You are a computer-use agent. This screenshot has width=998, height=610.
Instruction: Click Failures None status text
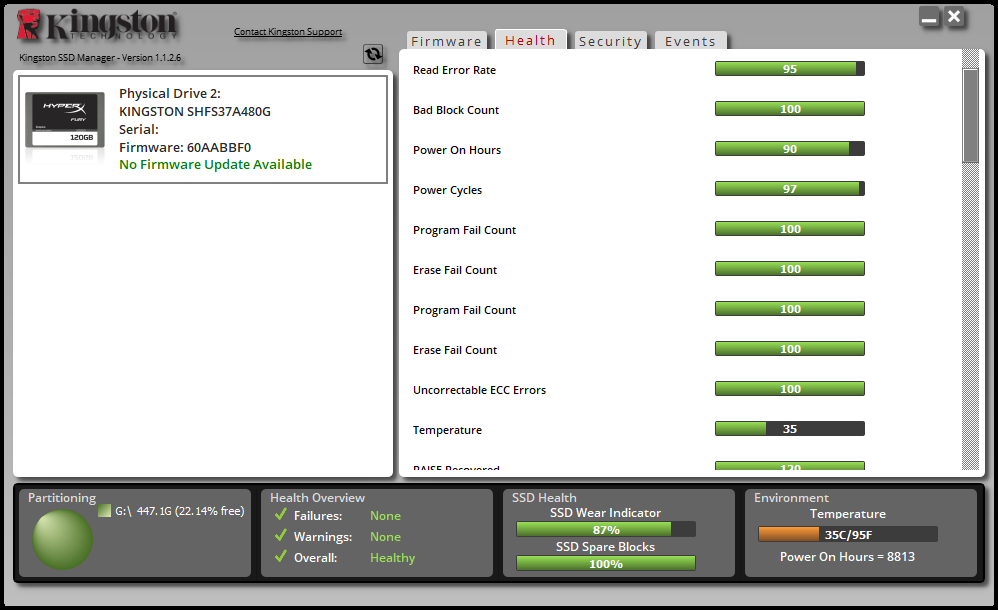[386, 516]
